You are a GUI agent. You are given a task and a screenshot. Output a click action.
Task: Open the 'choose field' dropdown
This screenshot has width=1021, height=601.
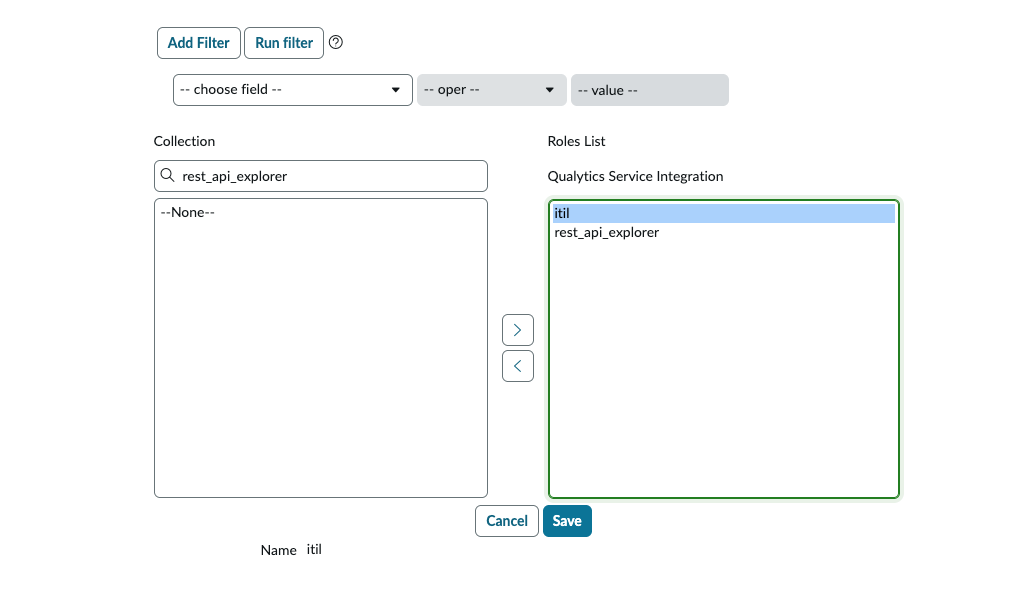292,90
